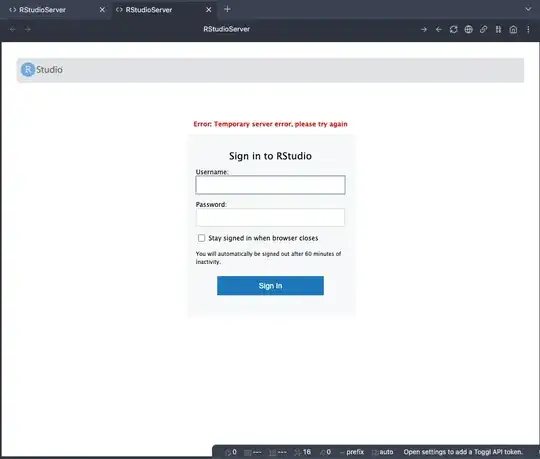Click the RStudioServer address bar title

[227, 29]
